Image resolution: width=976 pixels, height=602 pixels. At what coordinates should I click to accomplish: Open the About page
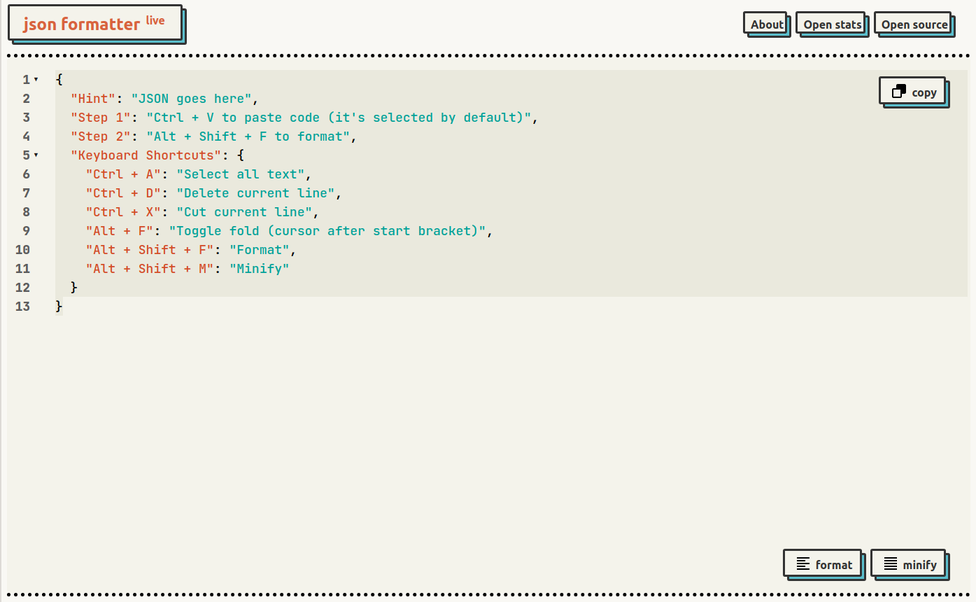pyautogui.click(x=766, y=24)
